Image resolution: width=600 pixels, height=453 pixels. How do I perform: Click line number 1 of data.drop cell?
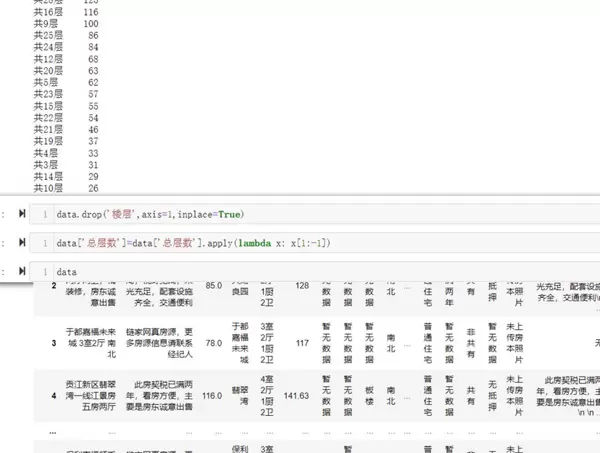click(46, 214)
